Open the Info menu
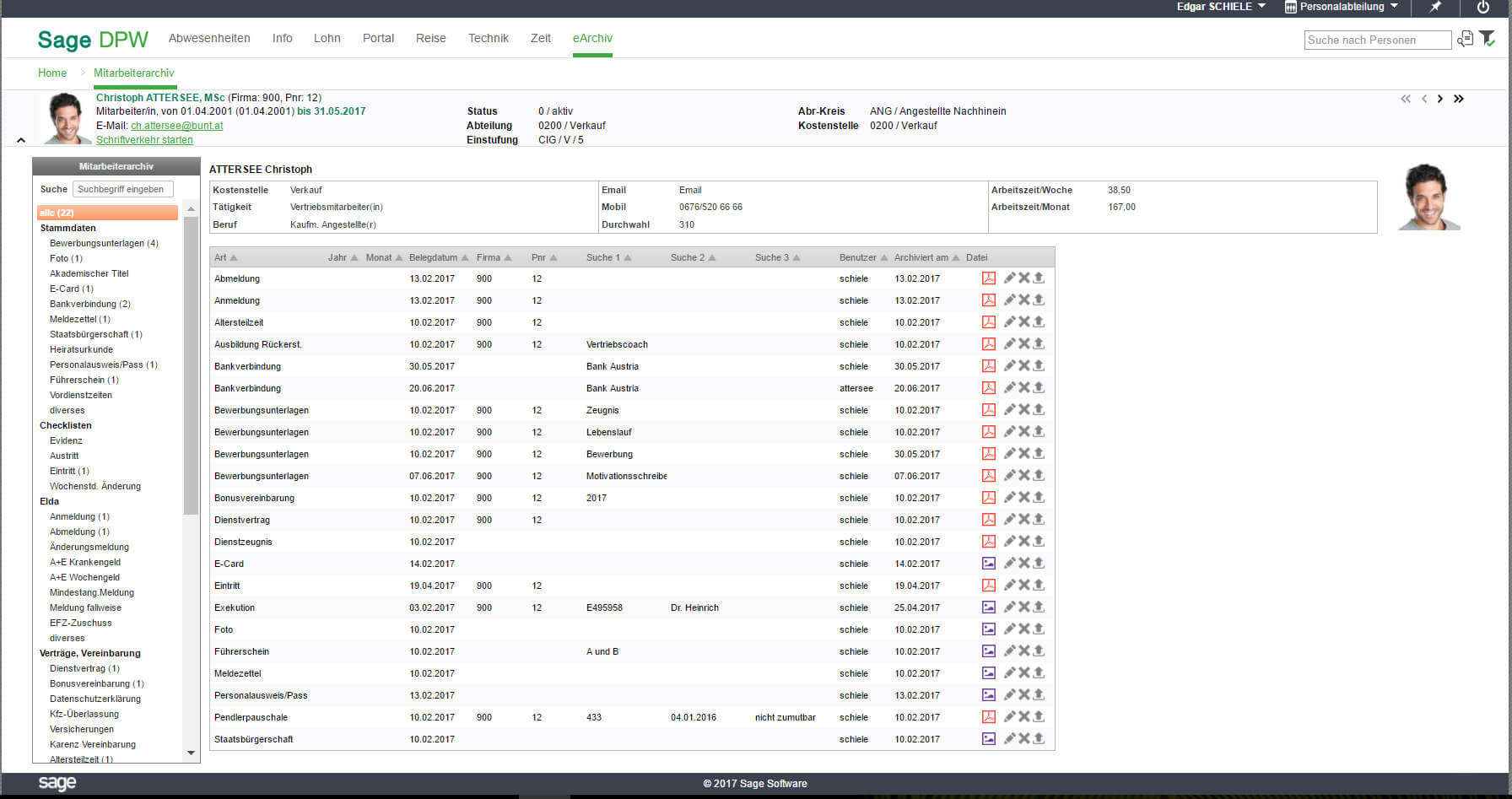The height and width of the screenshot is (799, 1512). point(283,38)
